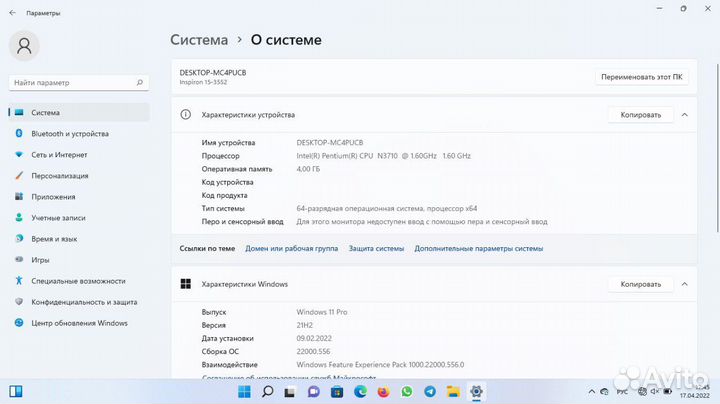Click the Конфиденциальность shield icon
Screen dimensions: 720x404
(x=19, y=302)
